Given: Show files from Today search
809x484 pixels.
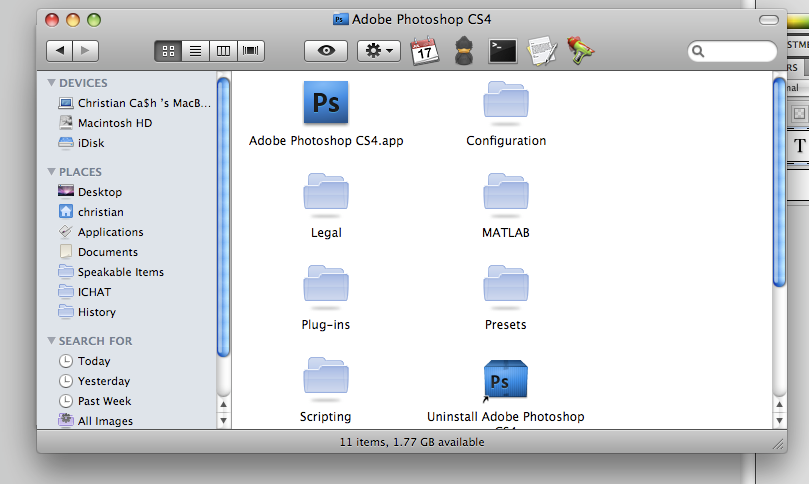Looking at the screenshot, I should [84, 361].
